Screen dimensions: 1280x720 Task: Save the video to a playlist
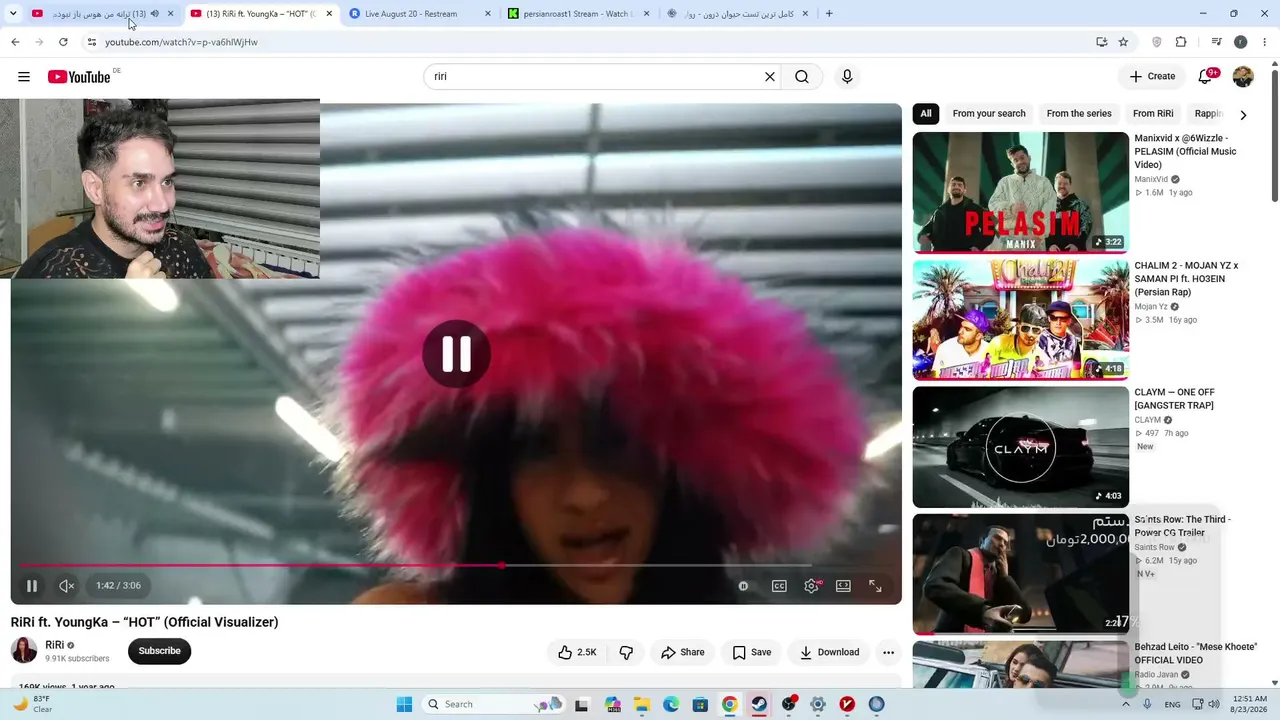(752, 652)
